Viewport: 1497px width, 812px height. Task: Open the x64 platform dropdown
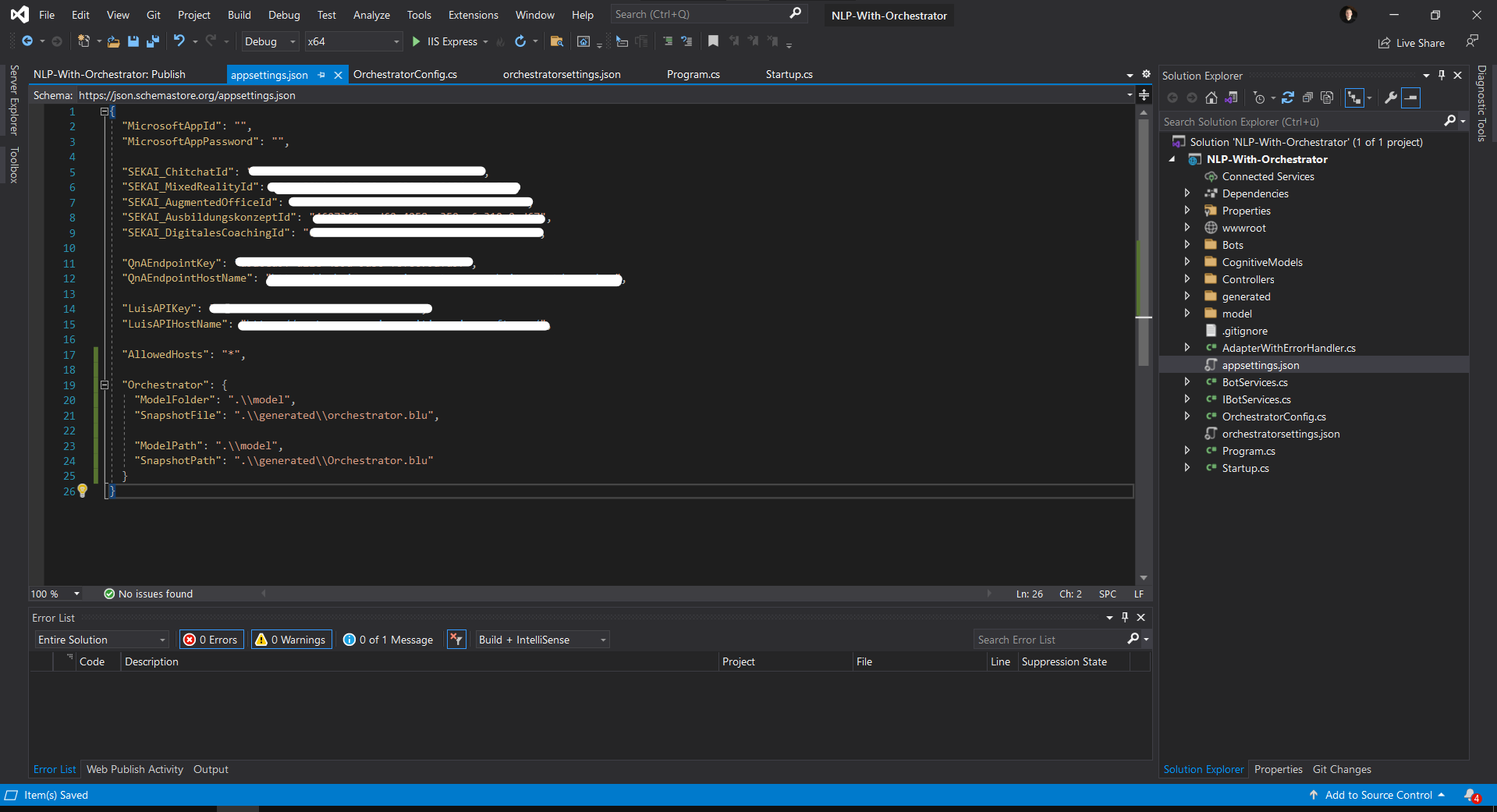(353, 41)
